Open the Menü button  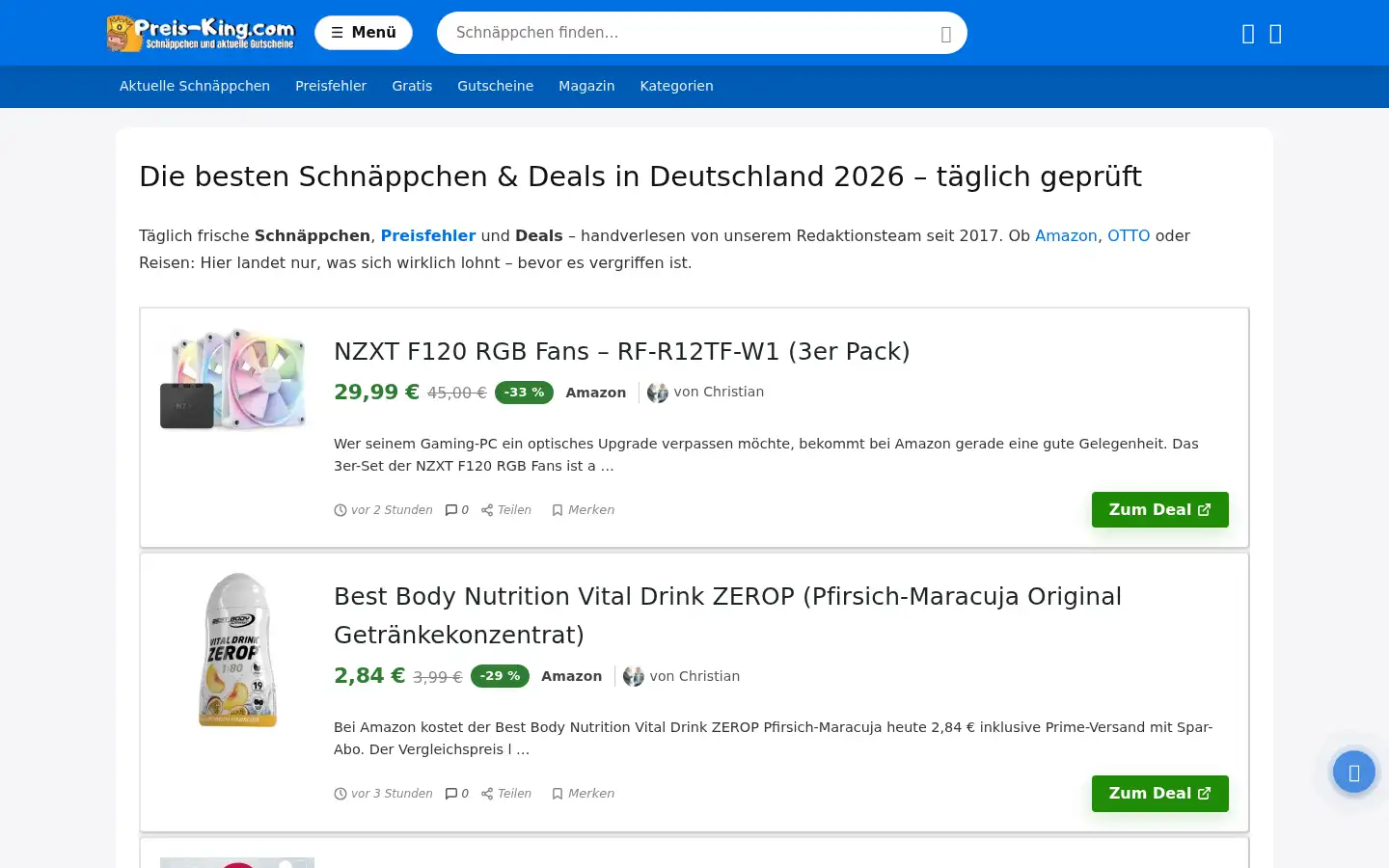pyautogui.click(x=364, y=33)
